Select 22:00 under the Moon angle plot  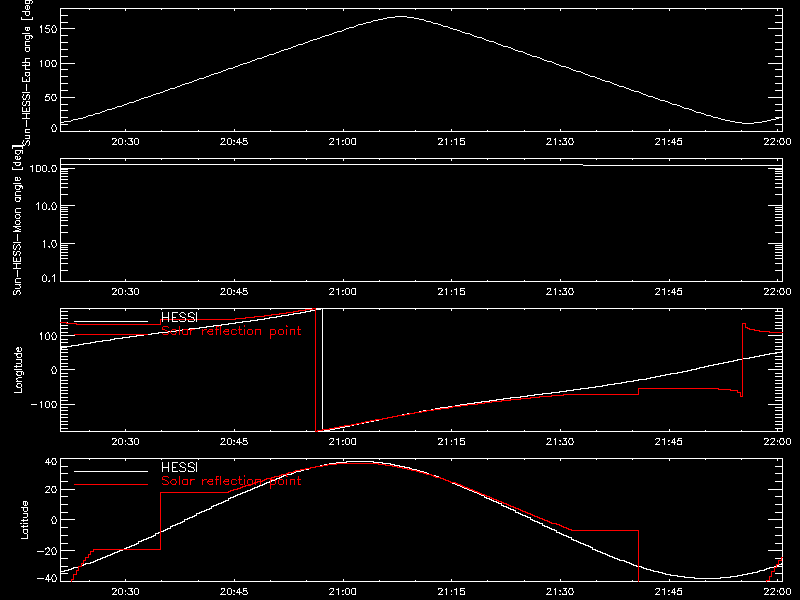[x=778, y=291]
